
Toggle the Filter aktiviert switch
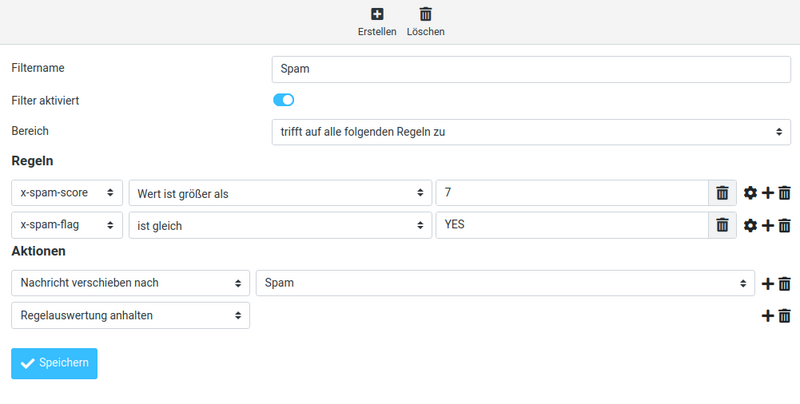click(x=284, y=100)
